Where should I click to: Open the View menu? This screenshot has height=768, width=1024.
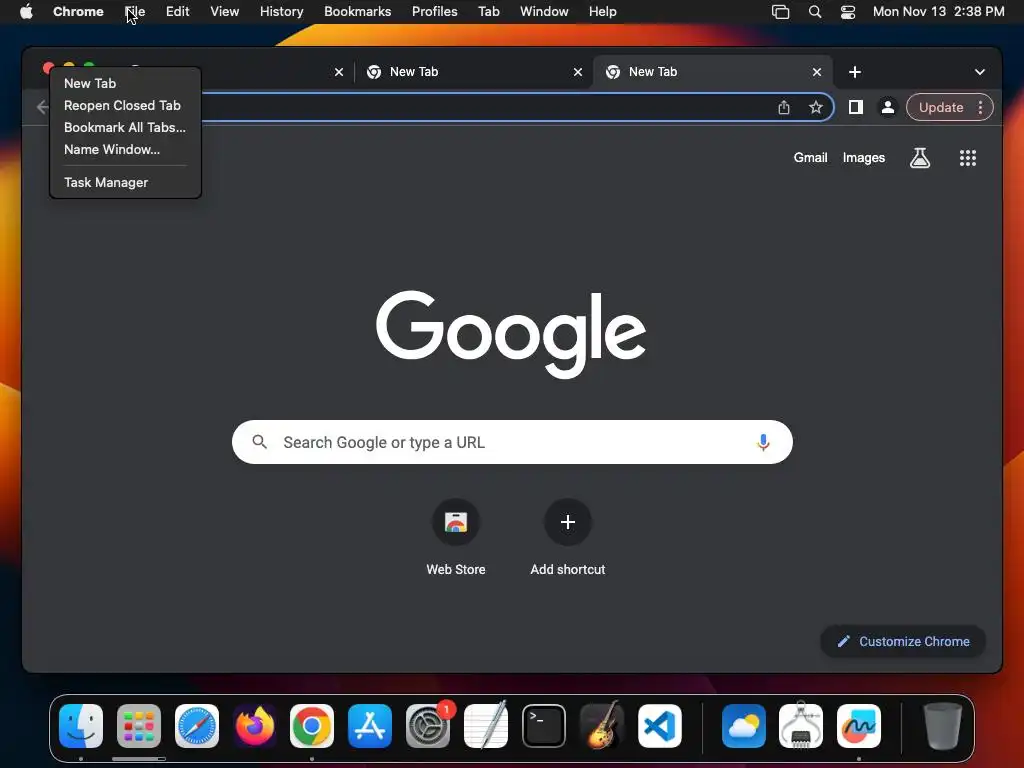point(224,11)
